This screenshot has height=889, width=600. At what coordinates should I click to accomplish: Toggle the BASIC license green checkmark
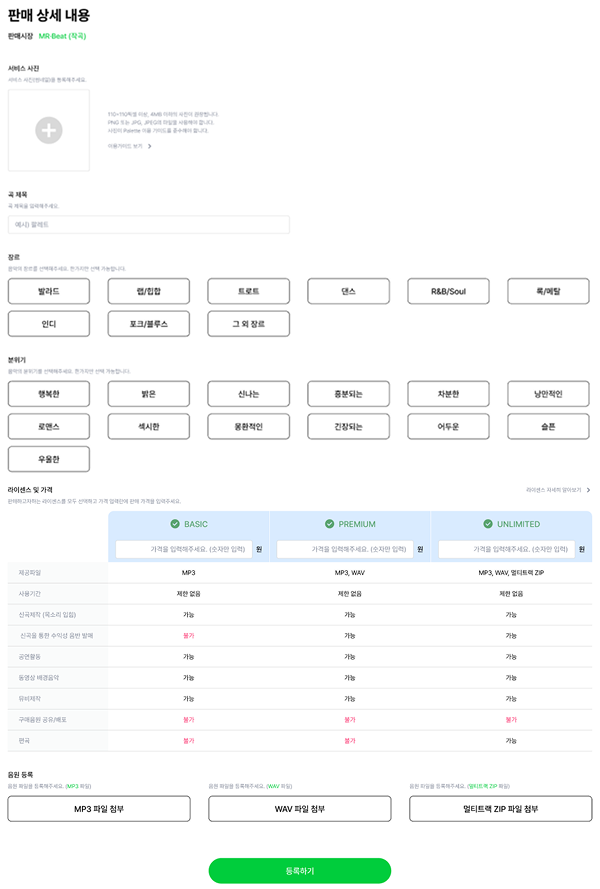click(175, 524)
